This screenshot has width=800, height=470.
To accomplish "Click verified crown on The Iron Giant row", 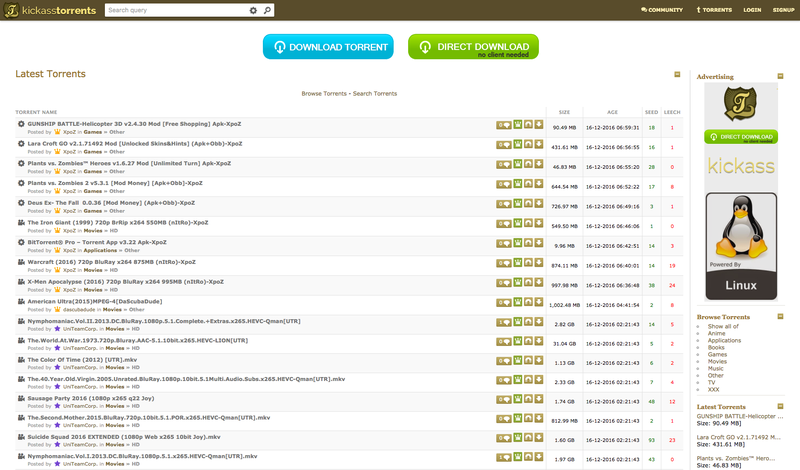I will pos(518,224).
